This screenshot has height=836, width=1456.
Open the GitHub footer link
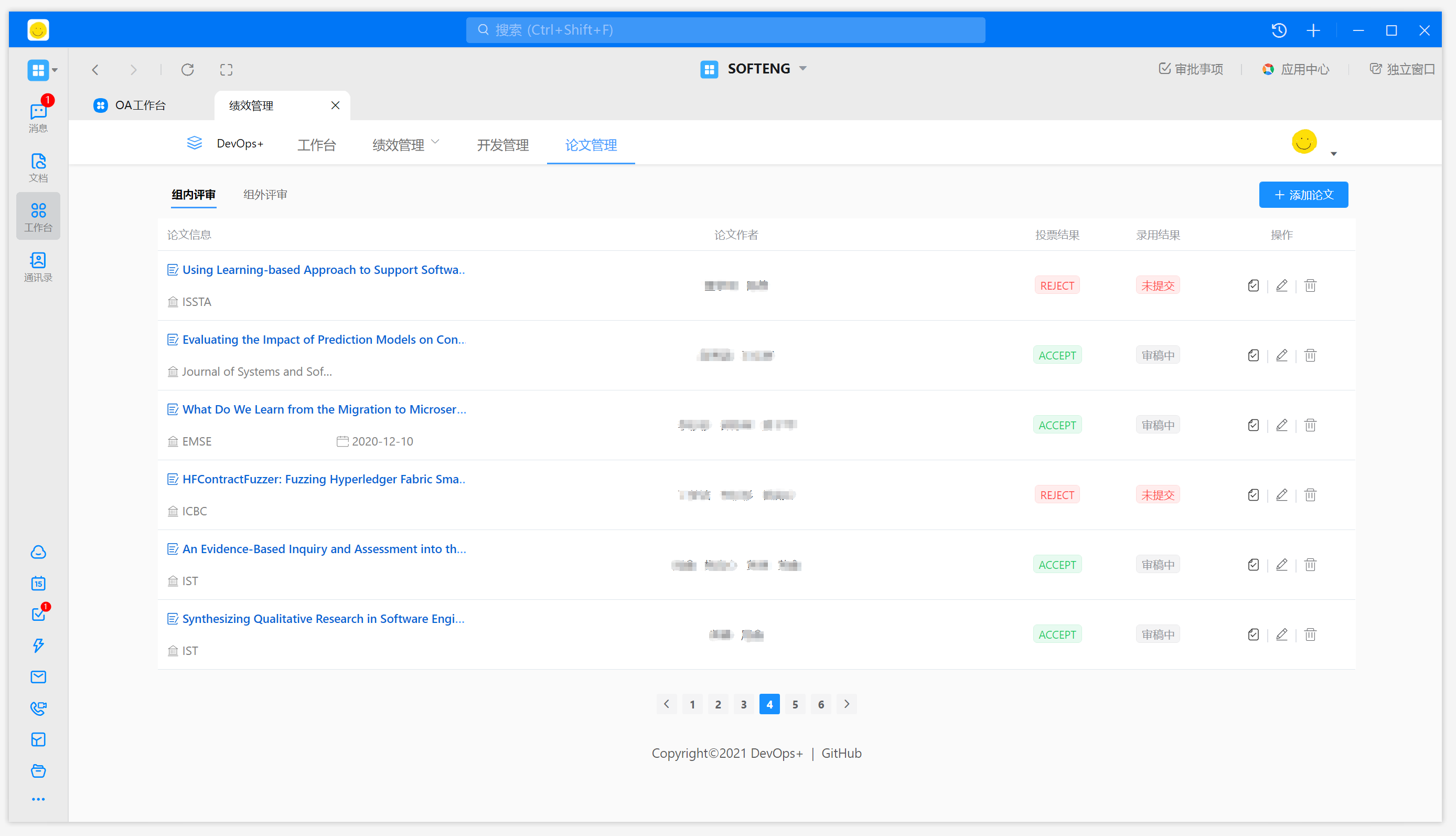[x=841, y=753]
